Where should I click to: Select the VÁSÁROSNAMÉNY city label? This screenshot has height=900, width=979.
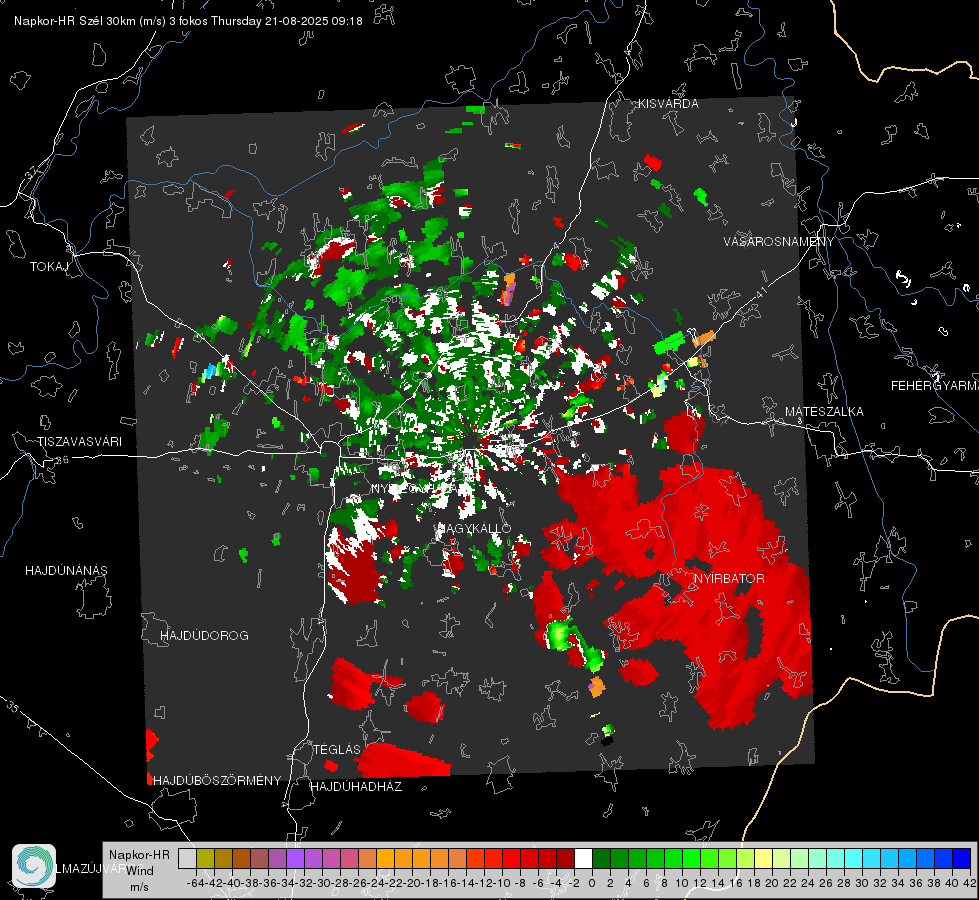[x=779, y=242]
